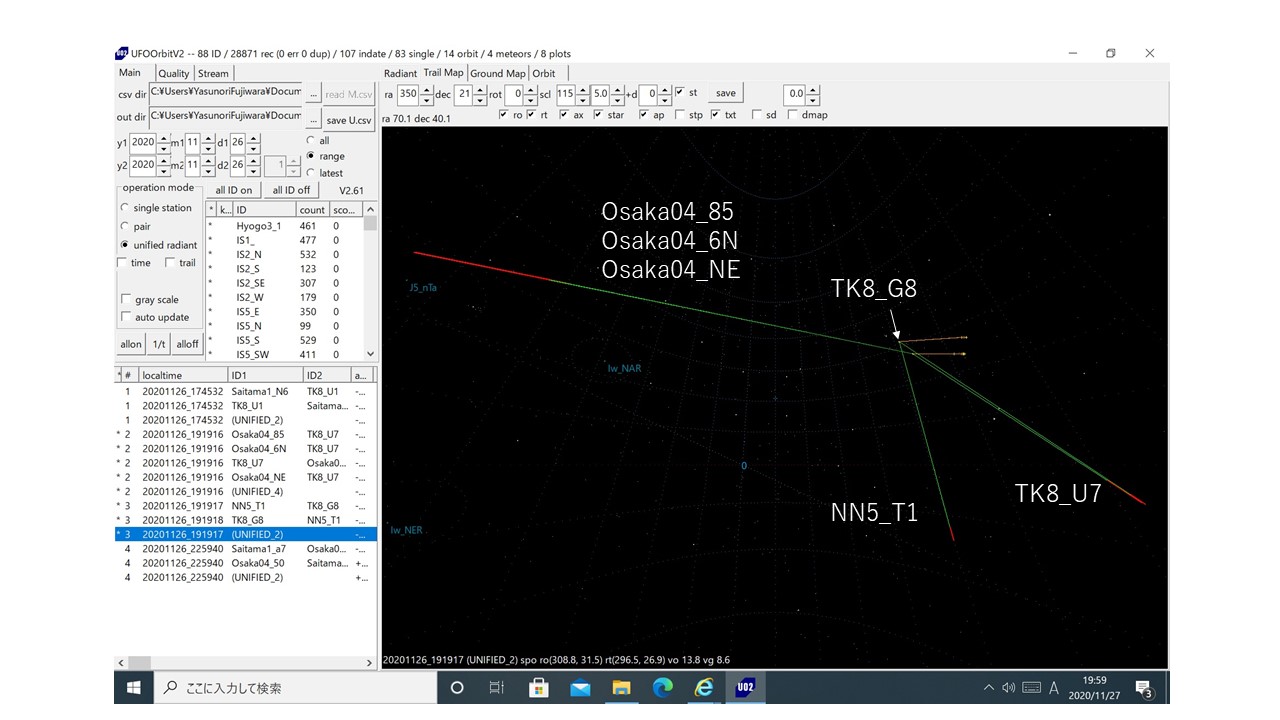Enable the gray scale checkbox

tap(126, 299)
